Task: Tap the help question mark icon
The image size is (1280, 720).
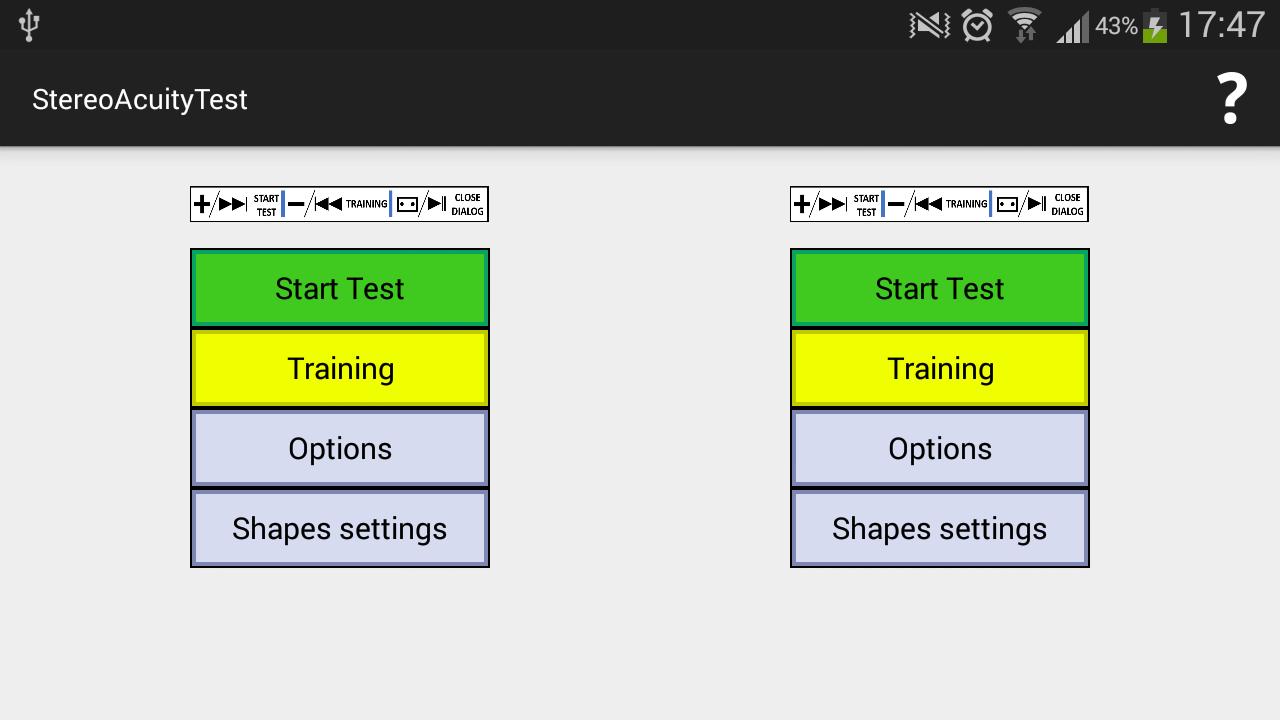Action: tap(1232, 99)
